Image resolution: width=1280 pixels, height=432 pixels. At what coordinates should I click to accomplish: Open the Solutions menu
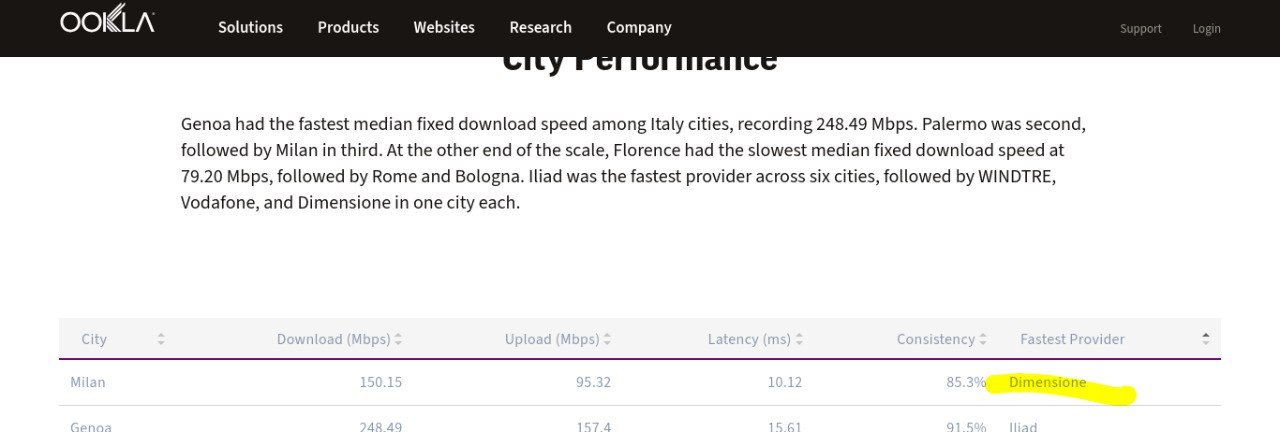[x=250, y=27]
